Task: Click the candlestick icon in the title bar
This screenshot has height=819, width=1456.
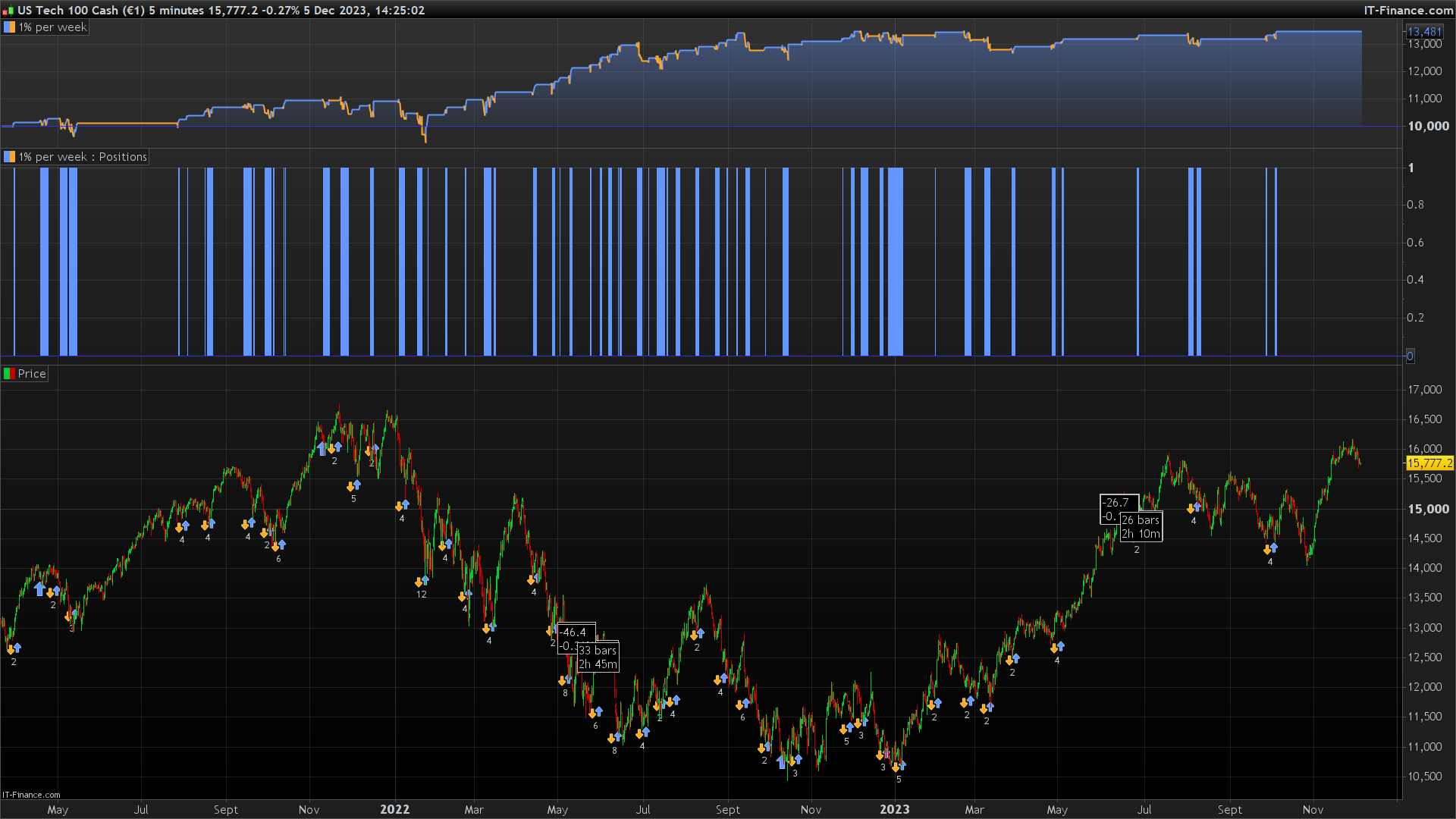Action: point(8,11)
